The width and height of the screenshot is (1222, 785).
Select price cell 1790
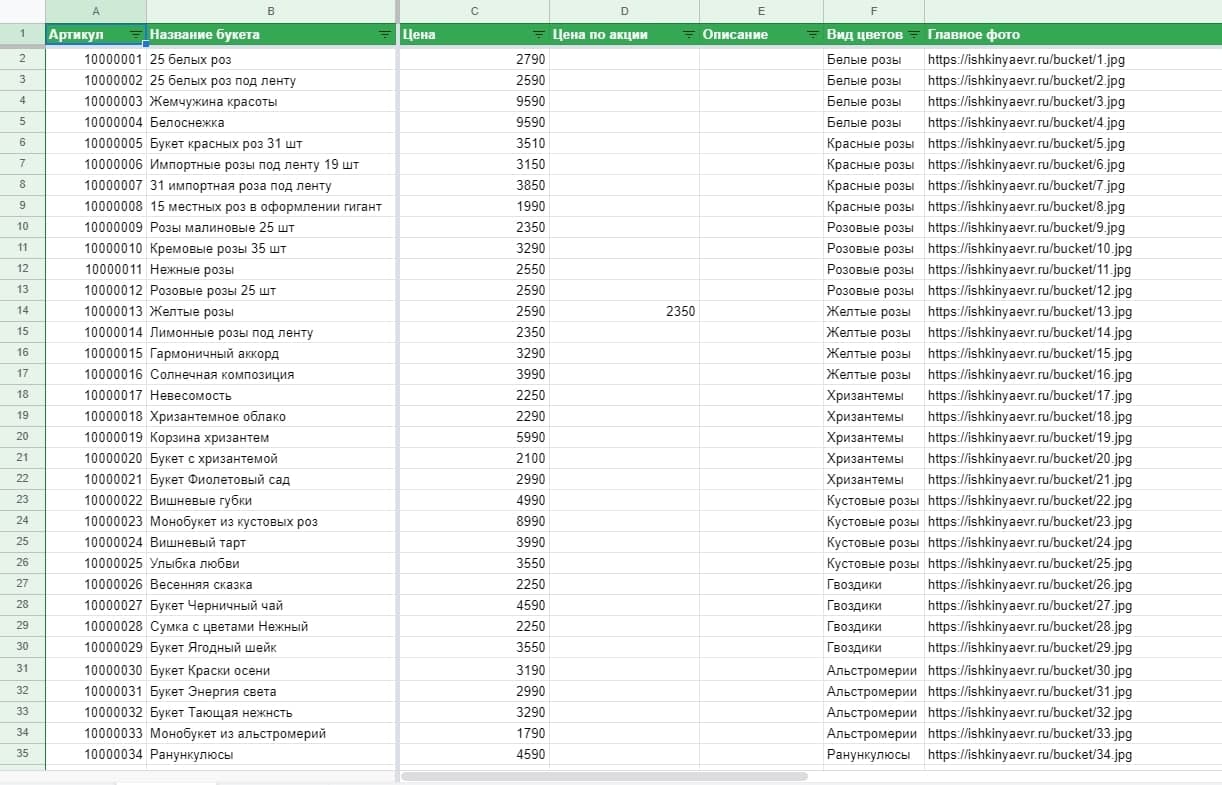tap(474, 734)
